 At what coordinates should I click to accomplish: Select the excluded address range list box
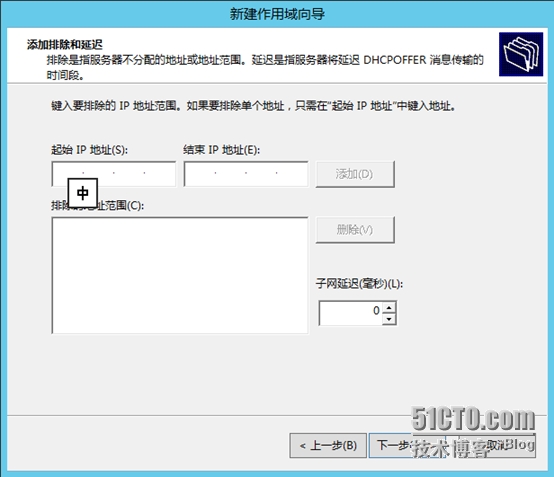(x=180, y=275)
